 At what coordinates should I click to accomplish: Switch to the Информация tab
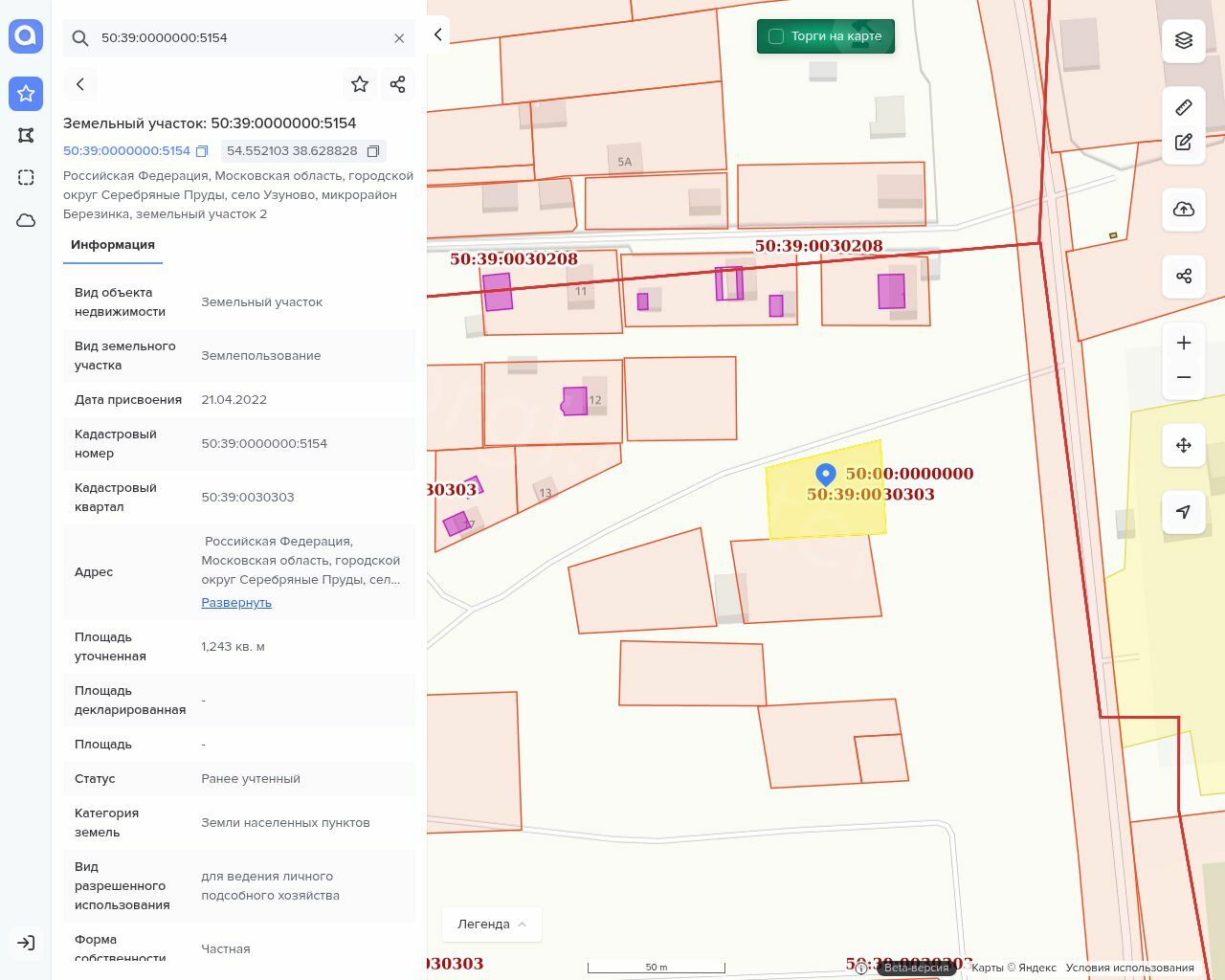(x=113, y=245)
